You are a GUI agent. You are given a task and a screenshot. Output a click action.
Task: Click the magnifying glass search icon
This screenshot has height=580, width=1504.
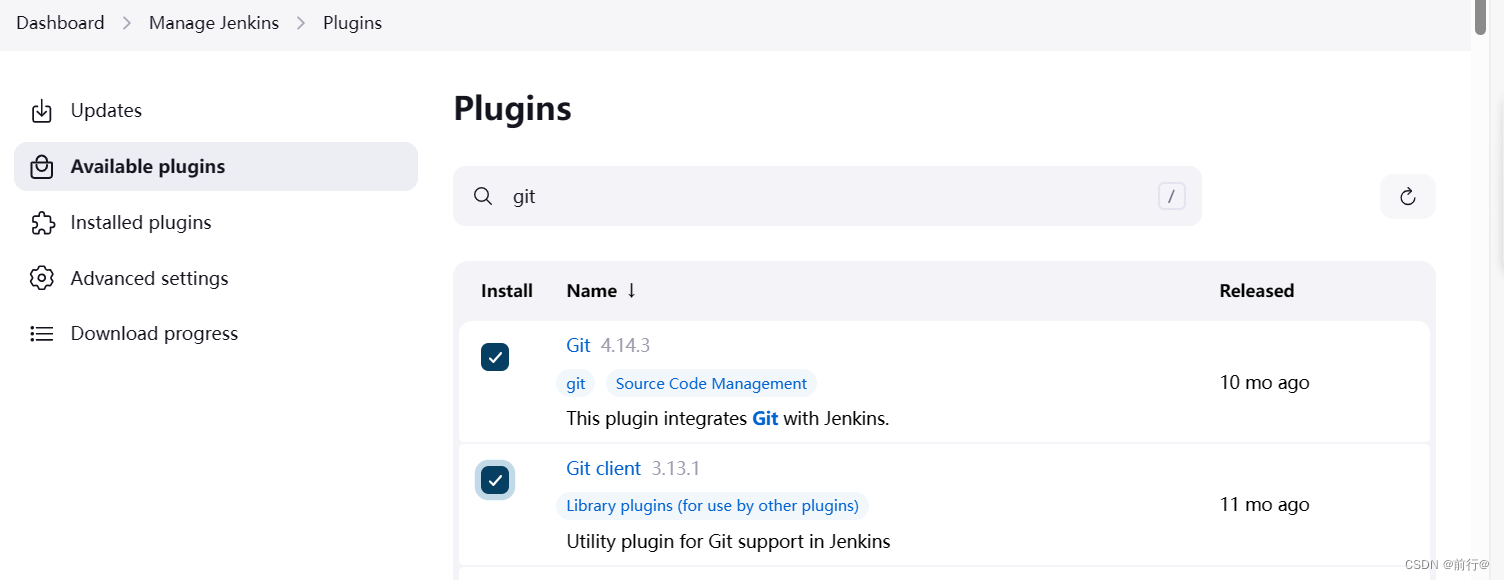point(483,196)
